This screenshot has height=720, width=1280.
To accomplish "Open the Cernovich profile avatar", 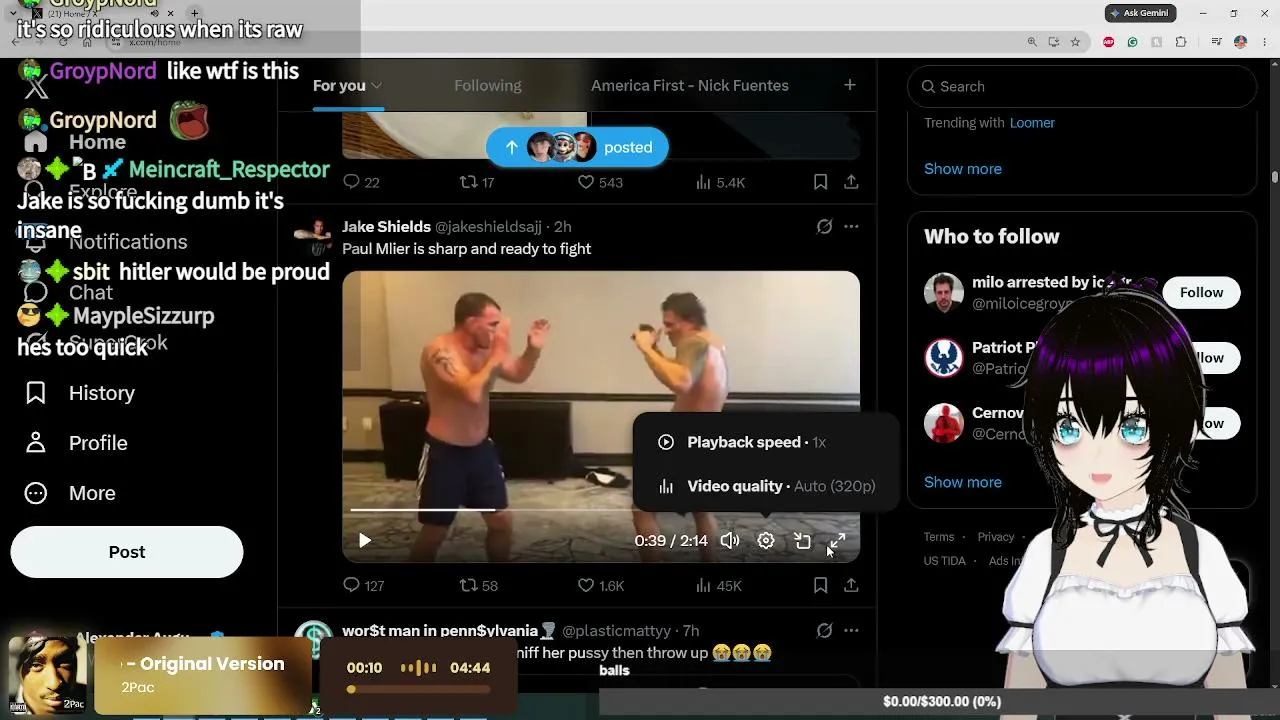I will [x=943, y=424].
